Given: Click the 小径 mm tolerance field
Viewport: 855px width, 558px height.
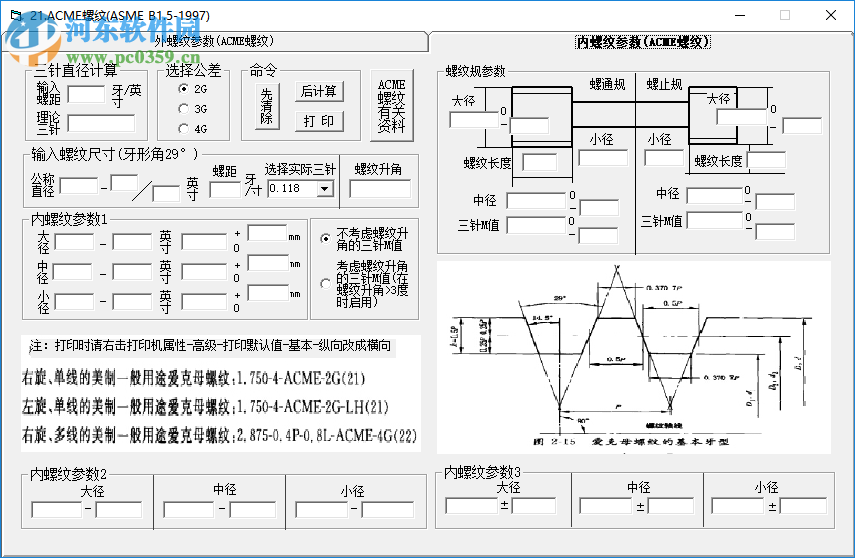Looking at the screenshot, I should tap(267, 292).
